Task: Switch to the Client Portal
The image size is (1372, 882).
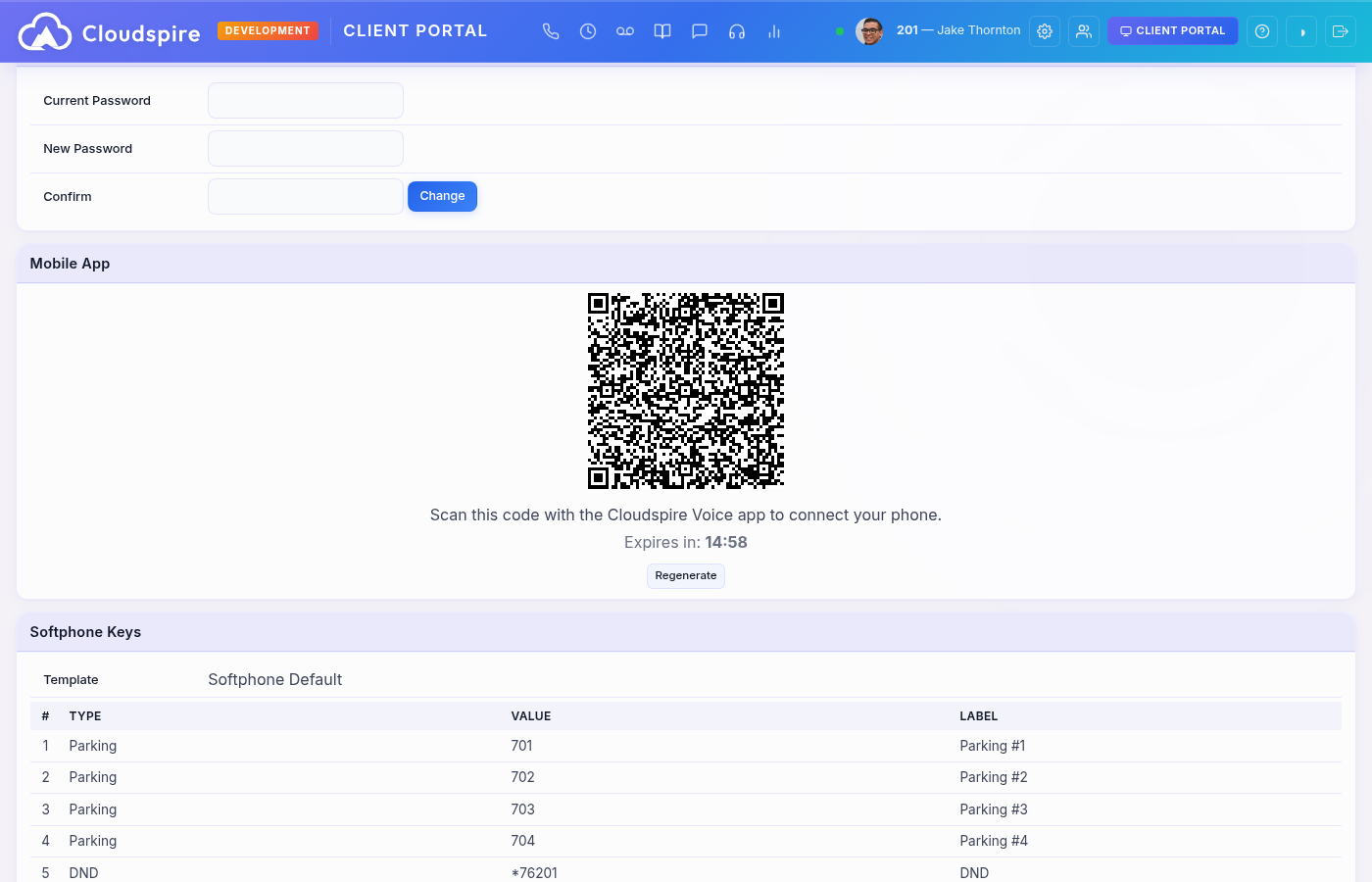Action: click(1172, 30)
